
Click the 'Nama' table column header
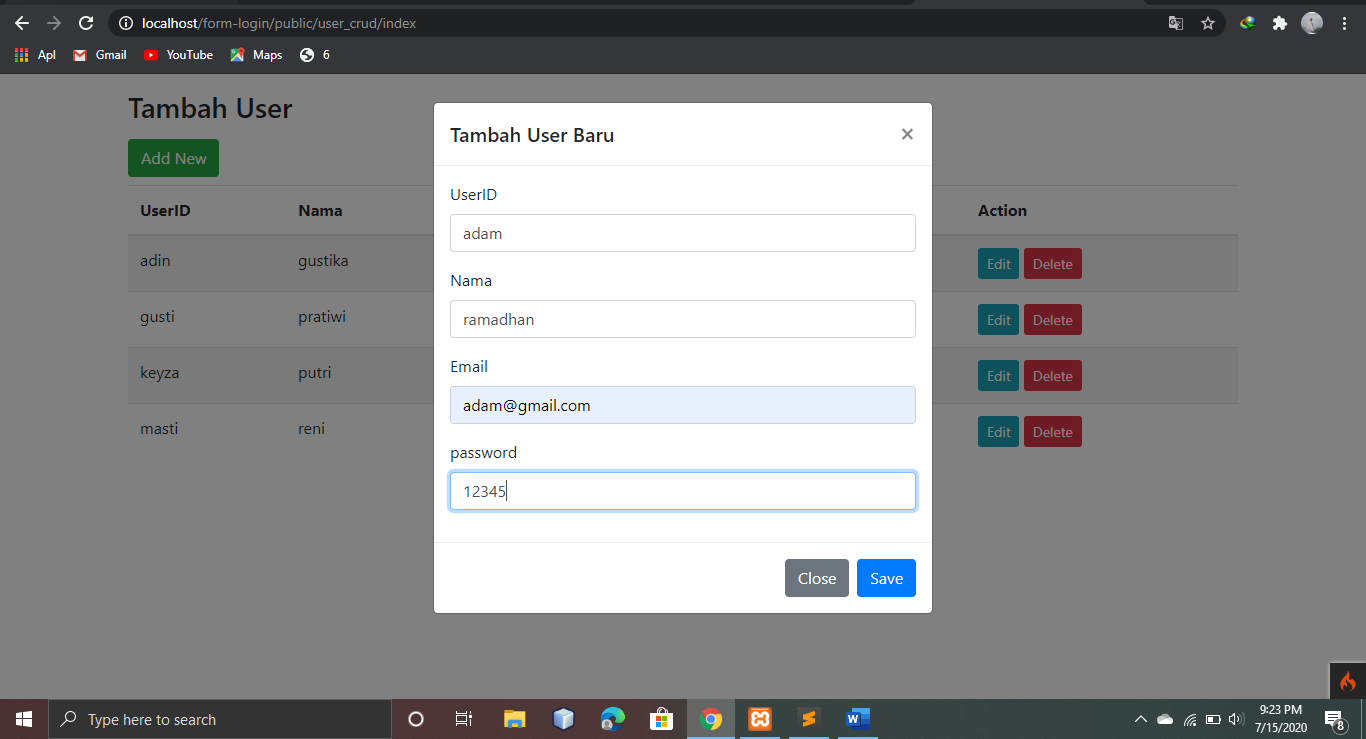point(320,211)
